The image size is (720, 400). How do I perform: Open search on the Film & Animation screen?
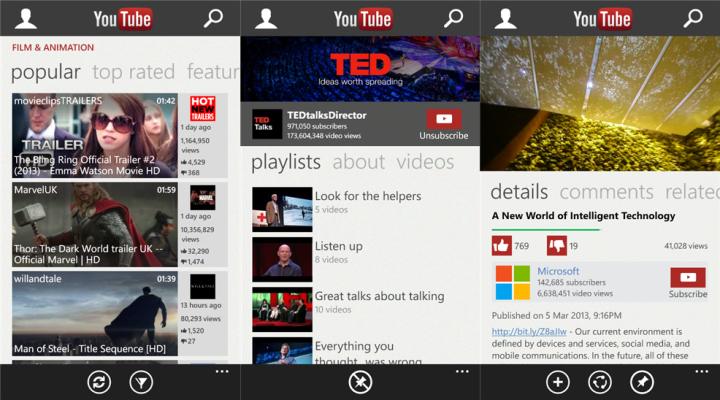213,18
